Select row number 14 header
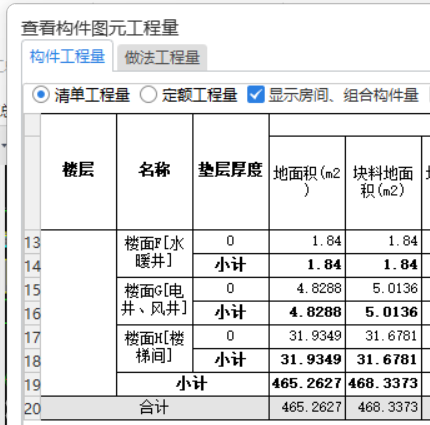Viewport: 430px width, 425px height. [32, 266]
